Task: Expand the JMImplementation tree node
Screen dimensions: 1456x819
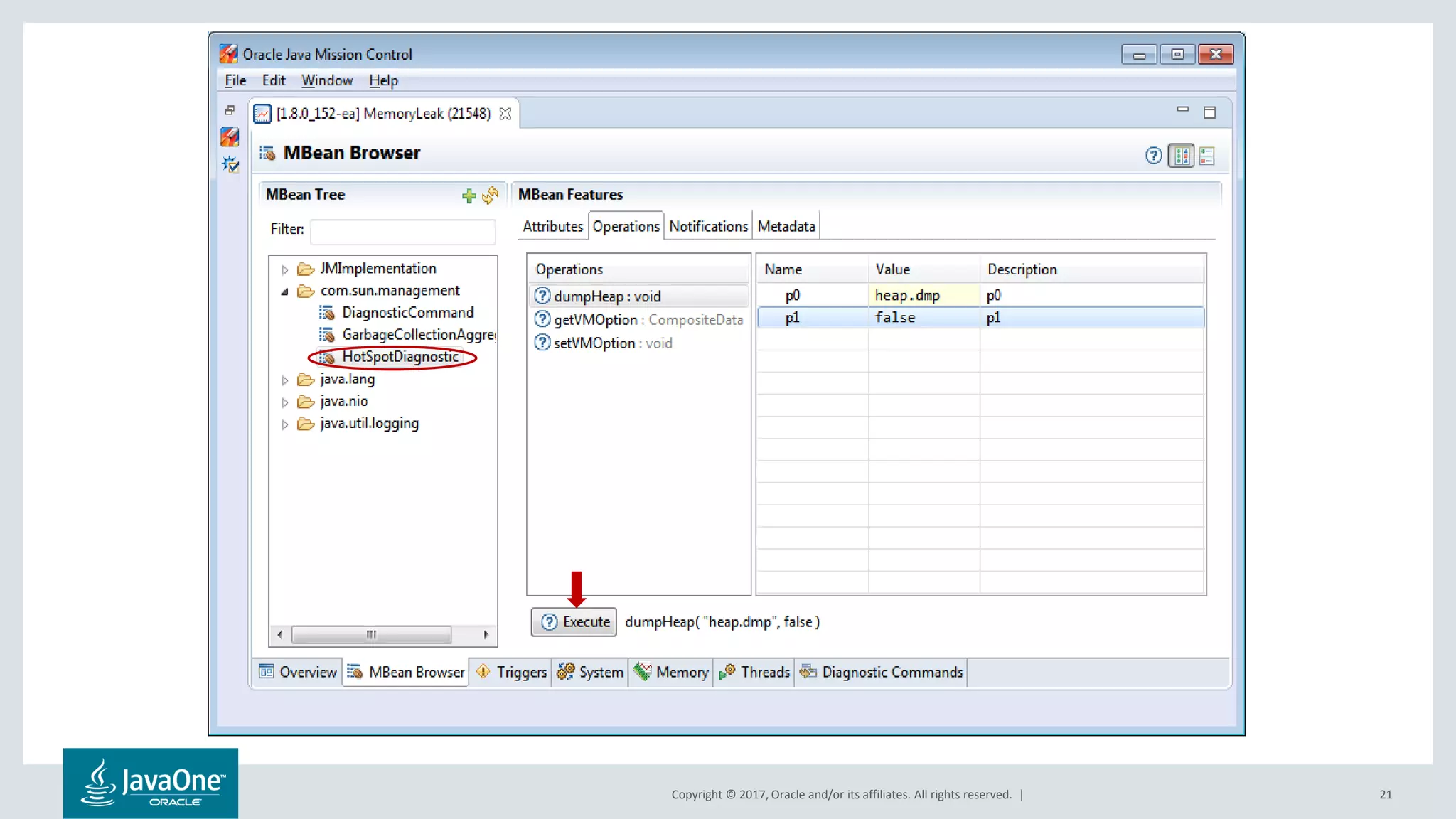Action: [x=284, y=269]
